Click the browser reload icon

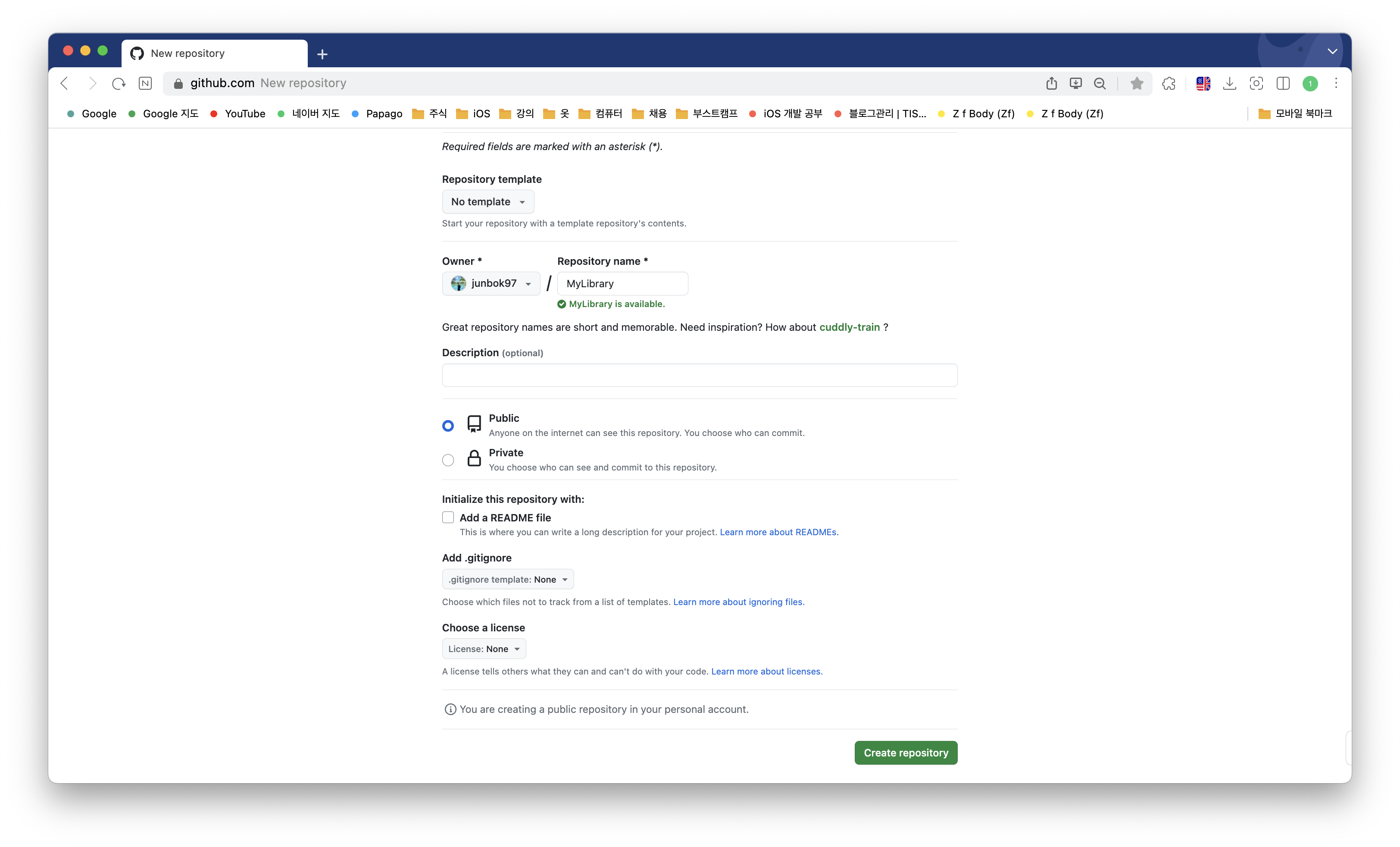pyautogui.click(x=118, y=84)
